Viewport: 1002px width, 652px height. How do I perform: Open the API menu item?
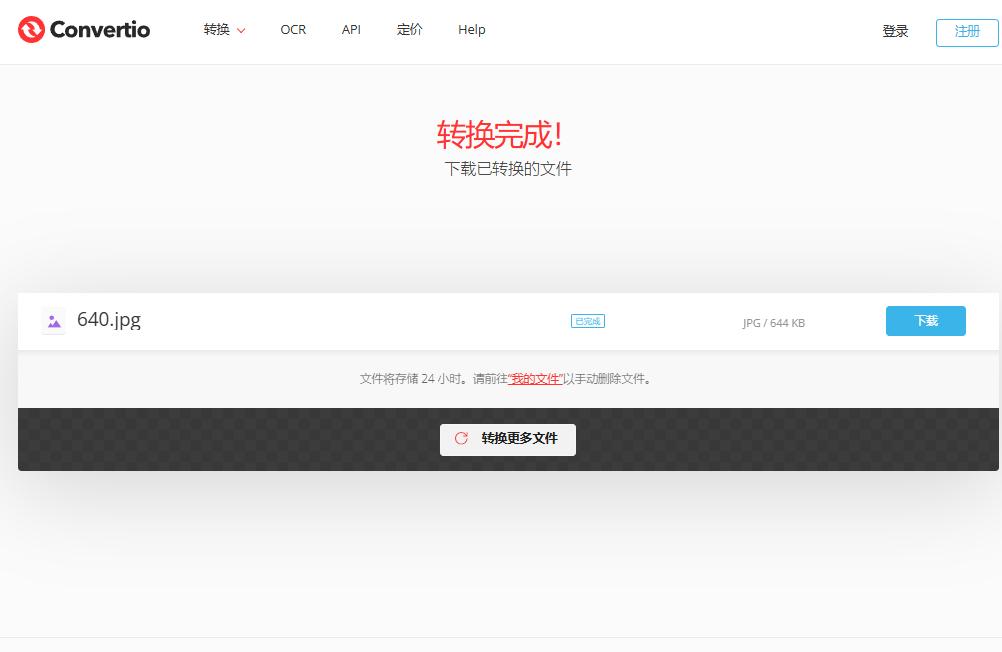coord(351,30)
